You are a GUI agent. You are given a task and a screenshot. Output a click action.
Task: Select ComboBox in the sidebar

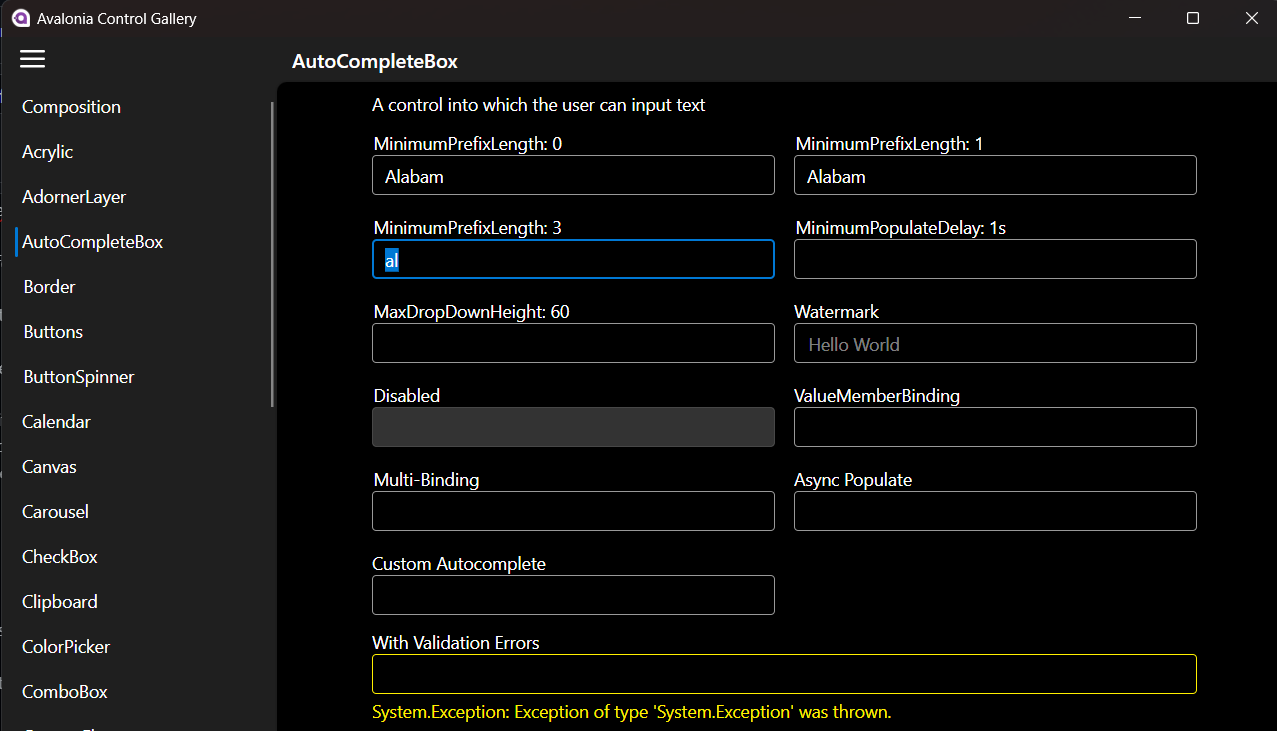click(x=64, y=691)
